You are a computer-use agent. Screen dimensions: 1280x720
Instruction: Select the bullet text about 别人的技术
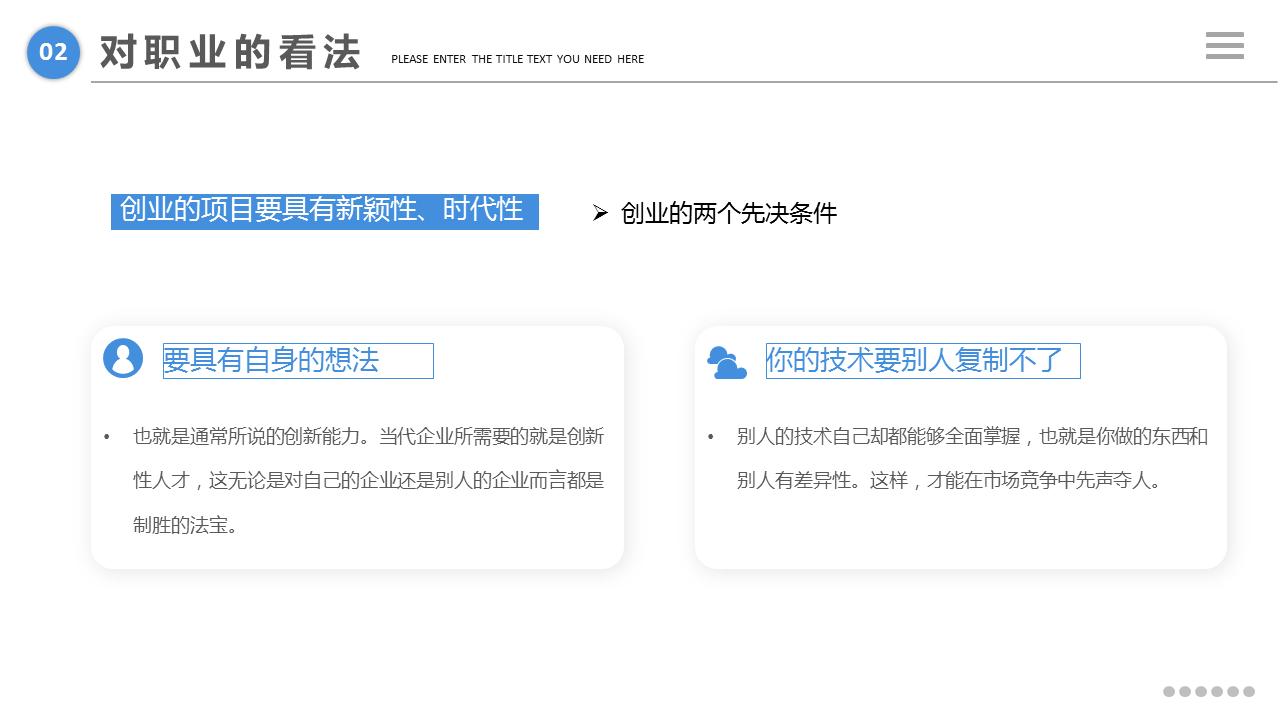970,458
